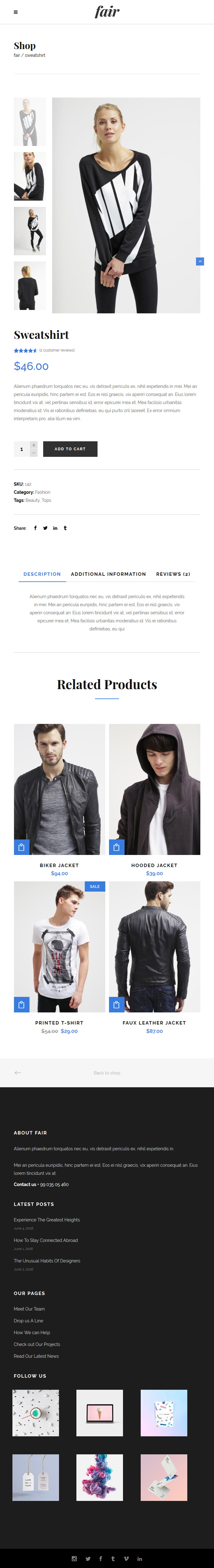Click the scroll-to-top arrow button
The height and width of the screenshot is (1568, 214).
click(x=200, y=261)
